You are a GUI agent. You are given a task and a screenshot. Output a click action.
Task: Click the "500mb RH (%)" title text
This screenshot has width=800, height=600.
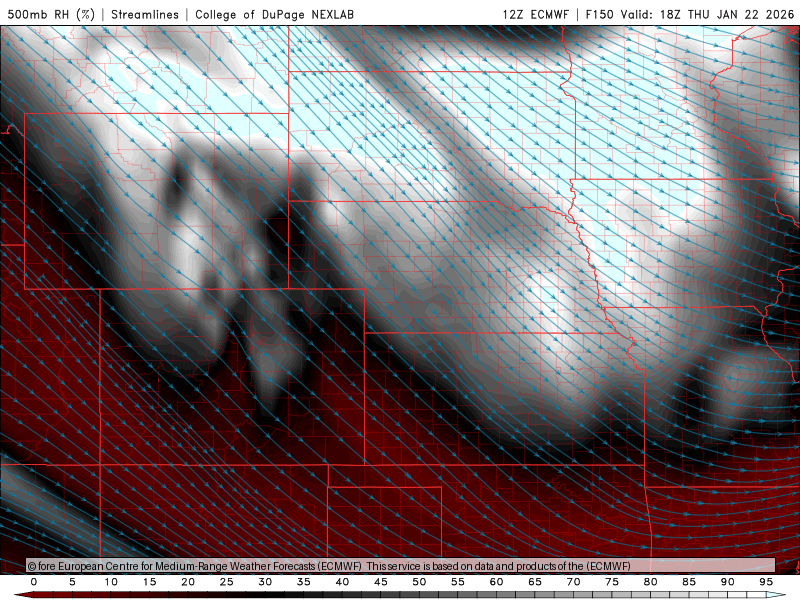click(x=51, y=14)
